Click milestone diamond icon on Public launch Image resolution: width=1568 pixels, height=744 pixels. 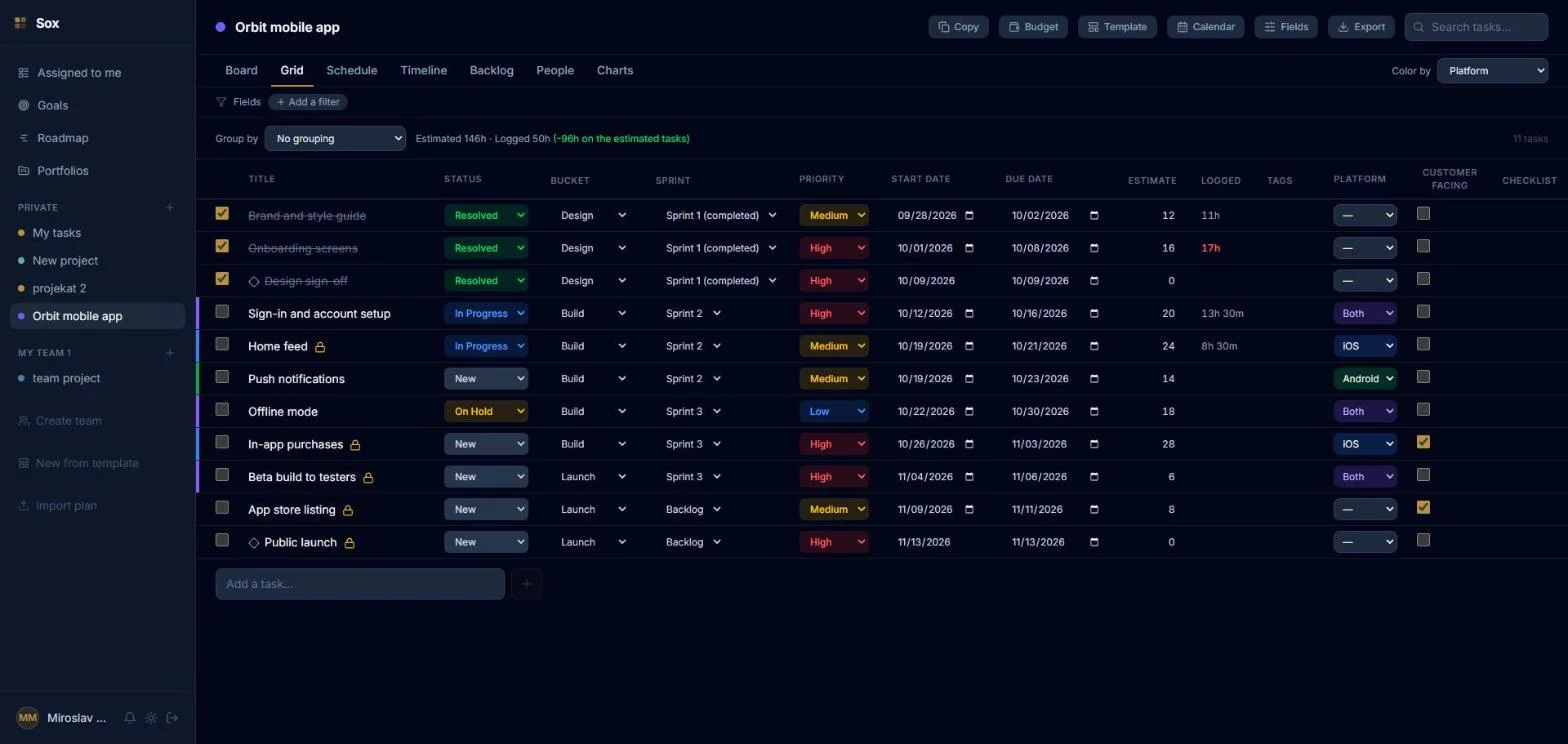pyautogui.click(x=253, y=543)
